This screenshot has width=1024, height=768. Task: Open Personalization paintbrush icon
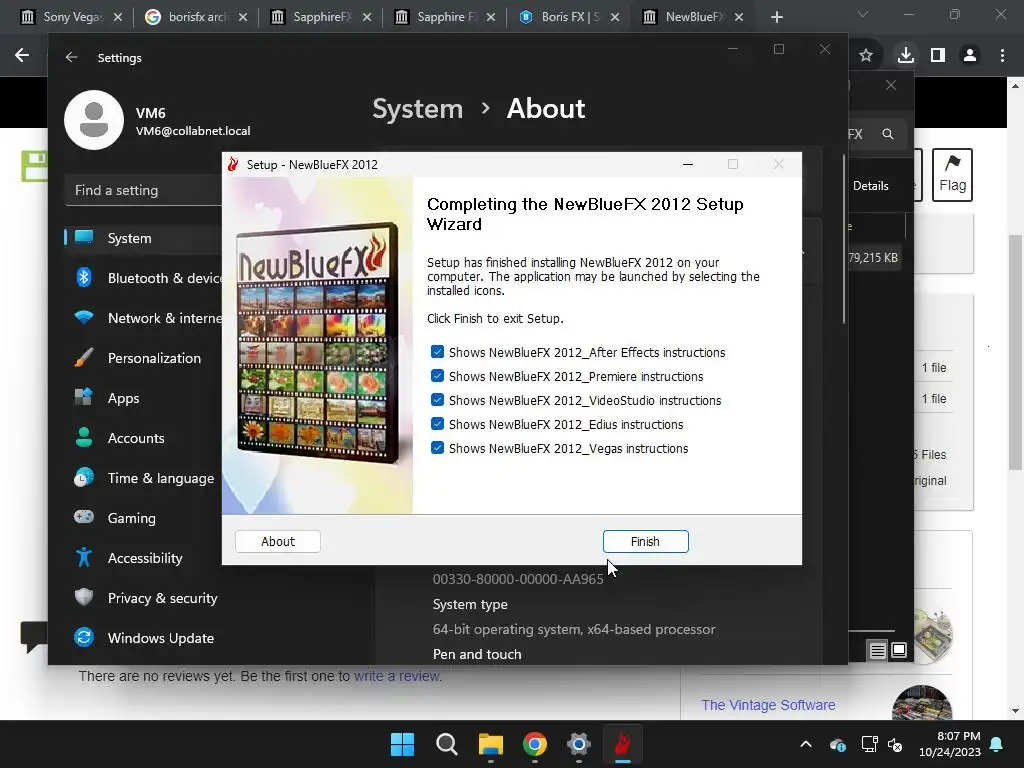[84, 357]
